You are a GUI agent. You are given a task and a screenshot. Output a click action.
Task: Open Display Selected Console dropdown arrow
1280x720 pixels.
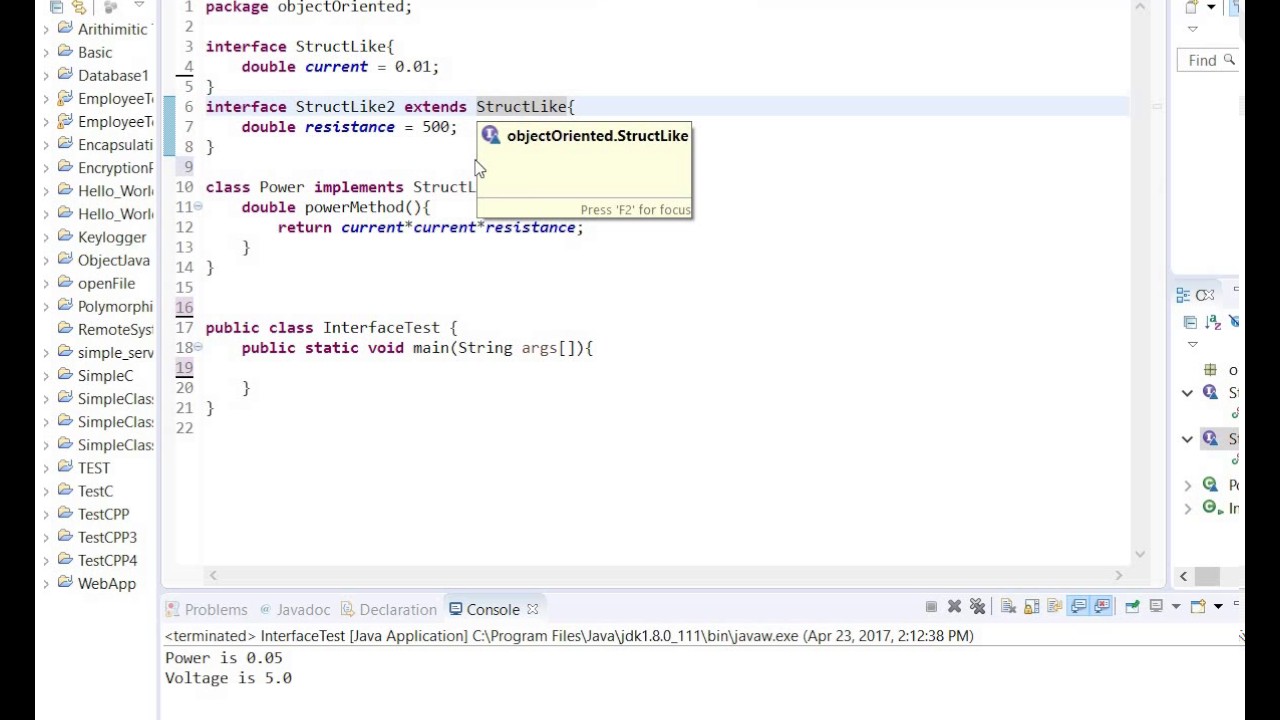(1176, 607)
